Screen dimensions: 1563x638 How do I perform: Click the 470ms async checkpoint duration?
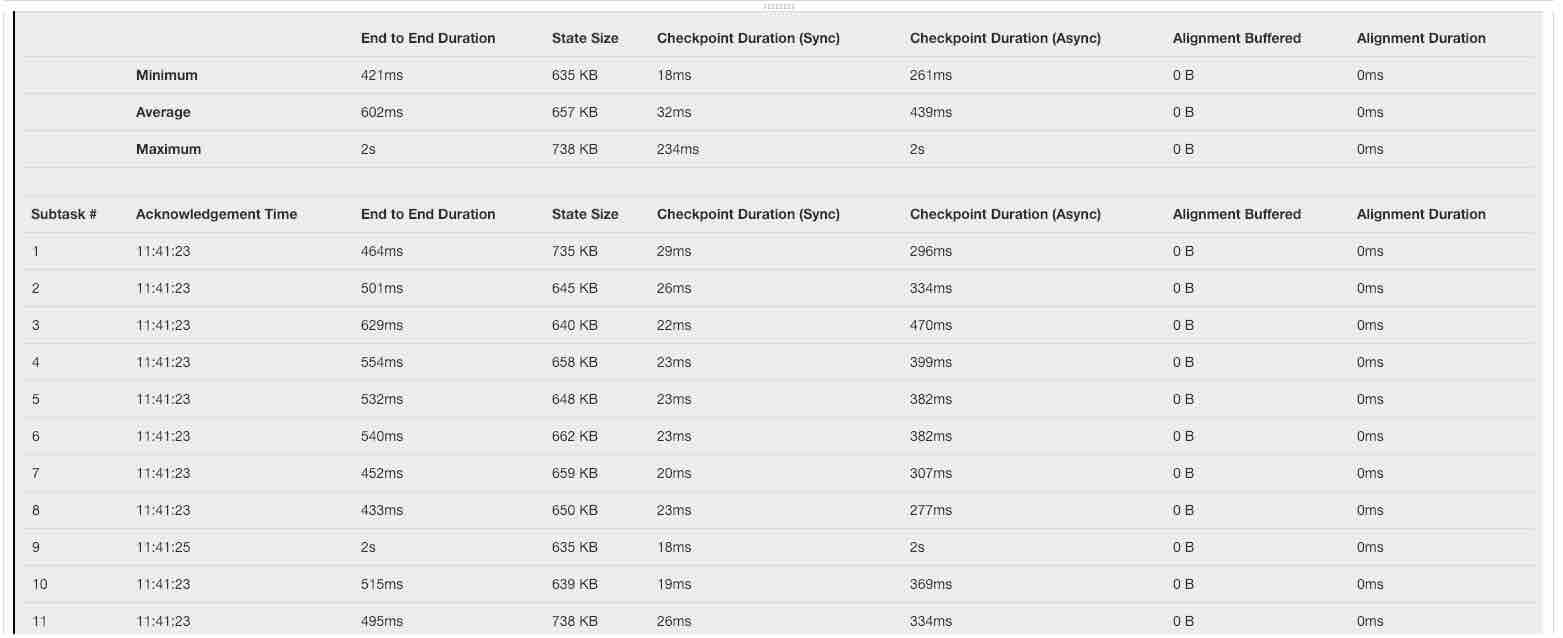click(x=931, y=325)
